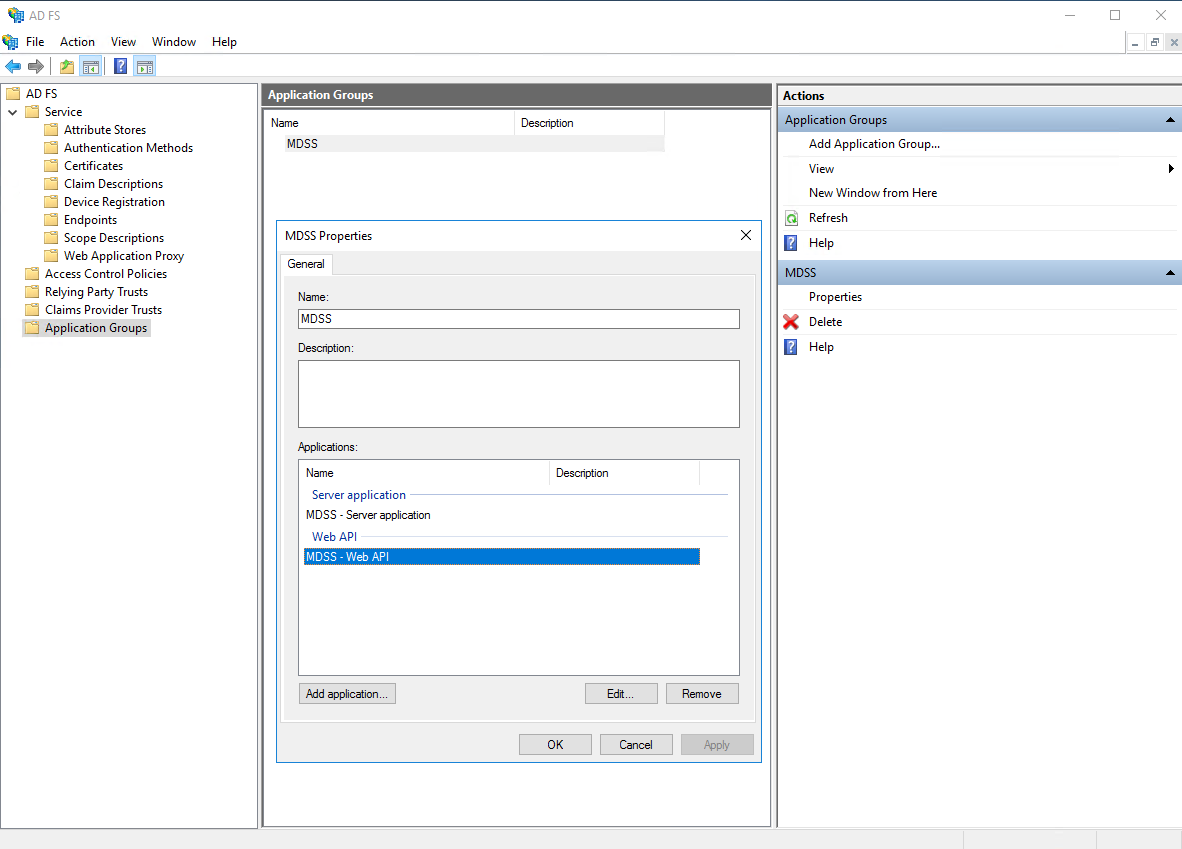
Task: Select Claims Provider Trusts tree node
Action: click(x=103, y=310)
